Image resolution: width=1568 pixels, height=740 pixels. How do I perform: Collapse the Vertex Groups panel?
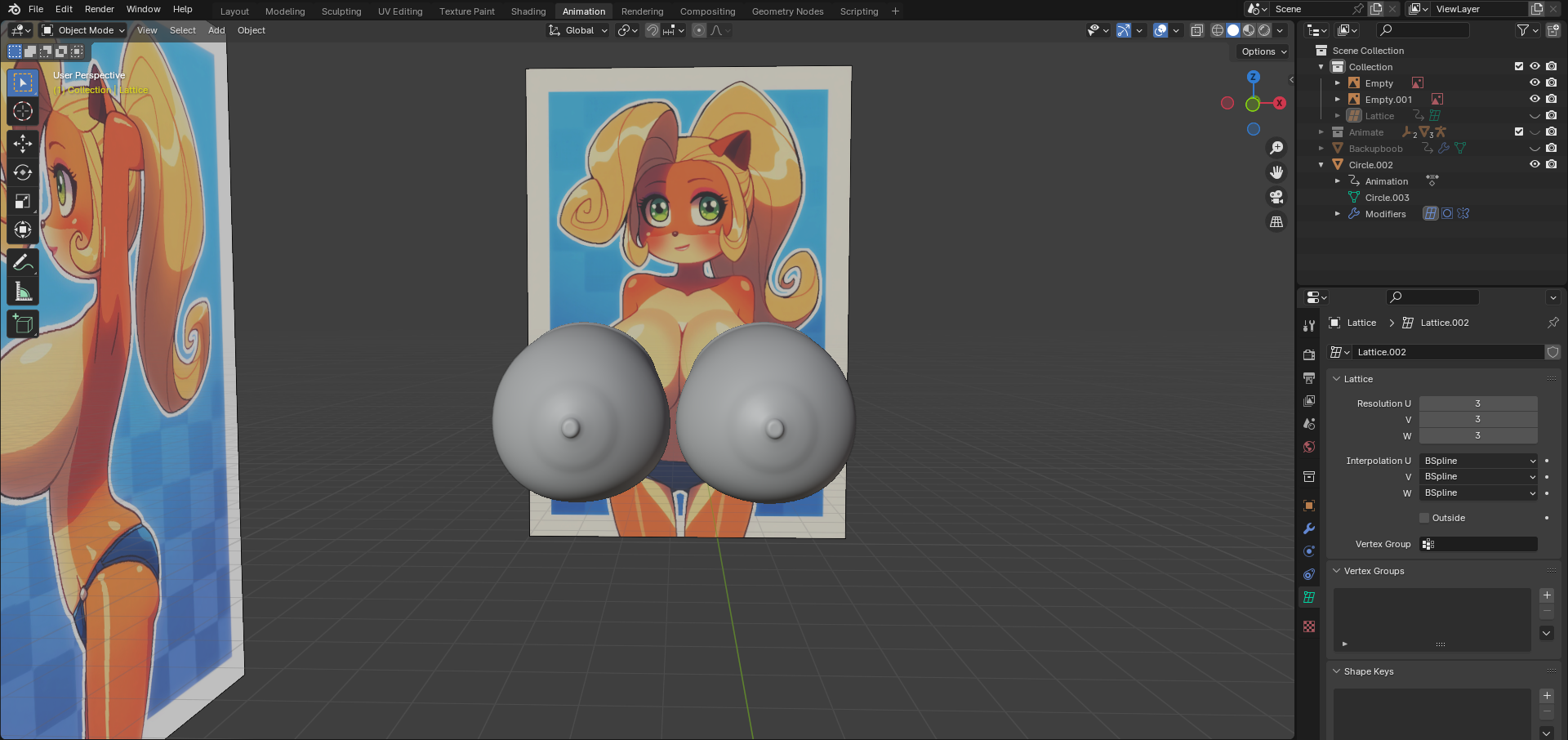tap(1337, 571)
